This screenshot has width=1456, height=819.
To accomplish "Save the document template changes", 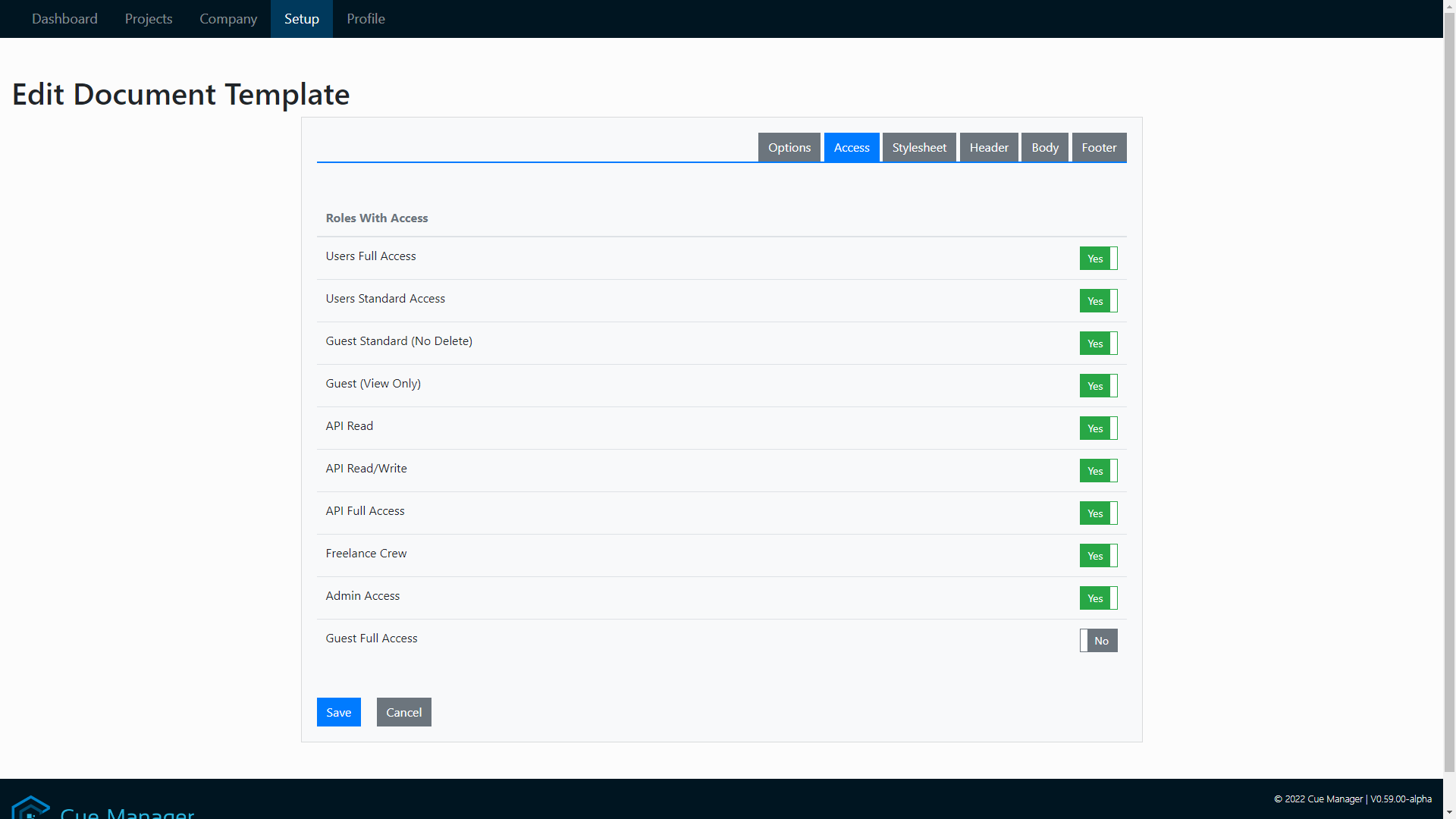I will click(x=338, y=711).
